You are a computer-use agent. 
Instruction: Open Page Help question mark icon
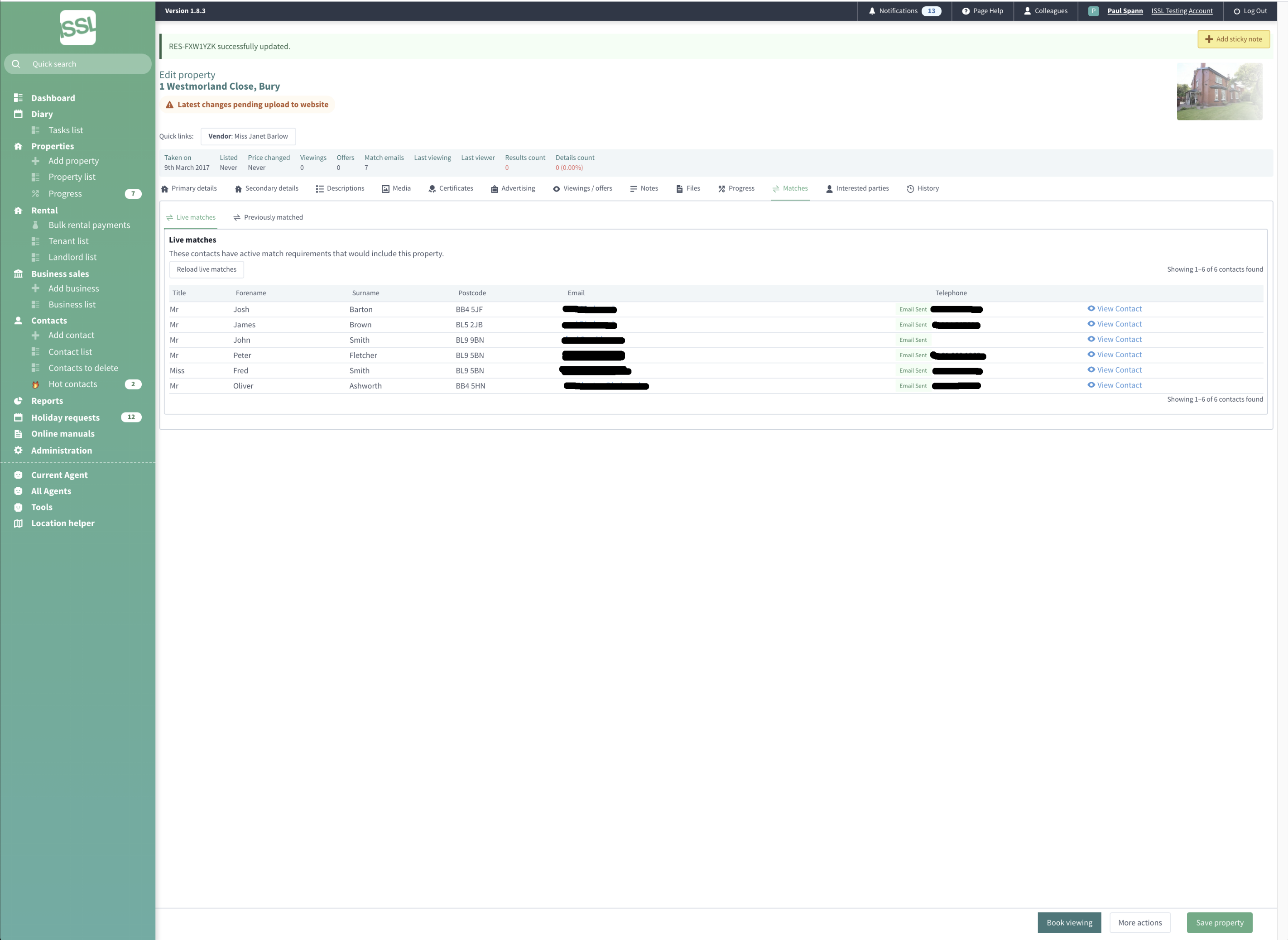coord(965,11)
